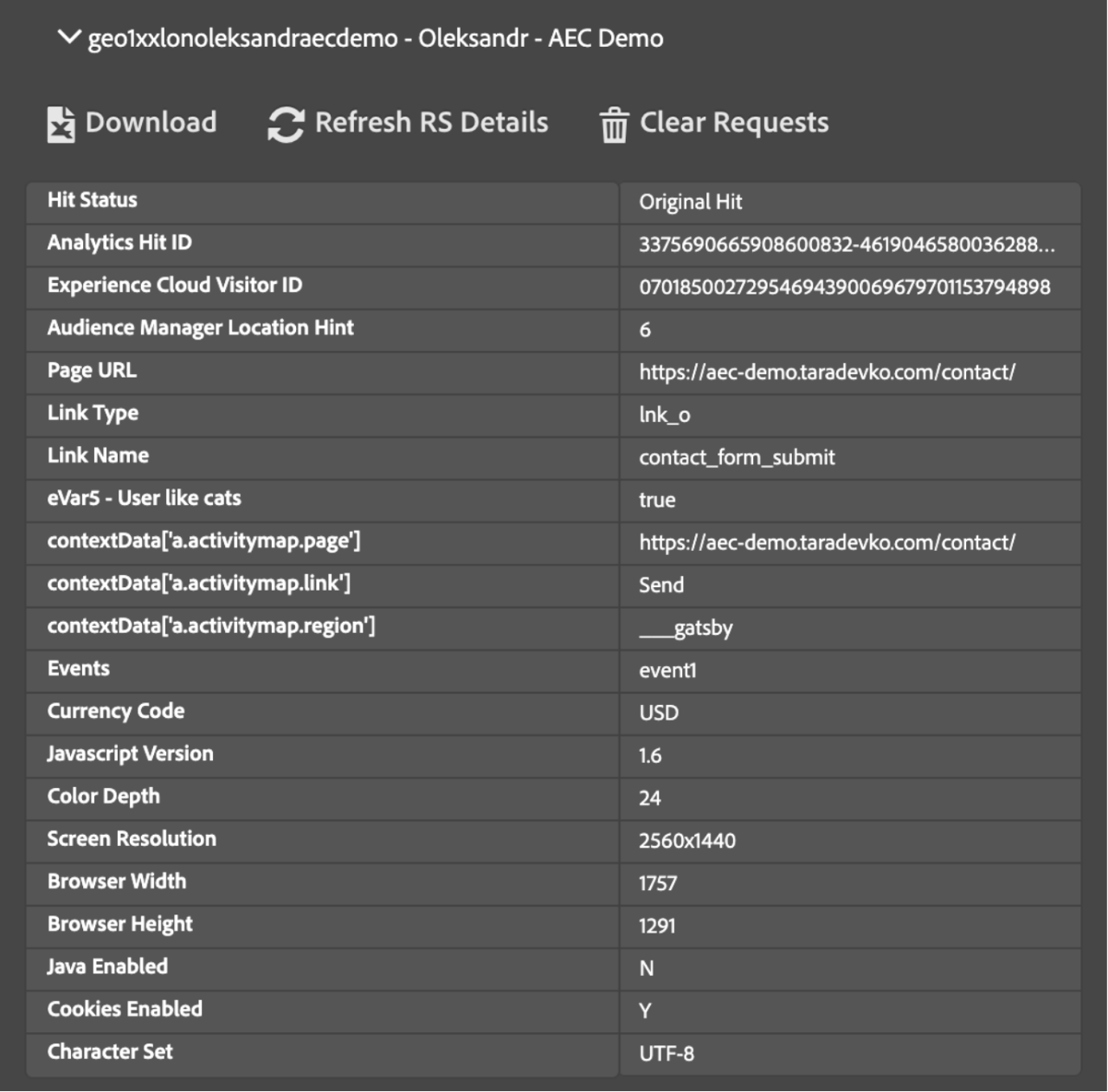The image size is (1108, 1092).
Task: Select the report suite title geo1xxlonoleksandraecdemo - Oleksandr - AEC Demo
Action: click(376, 38)
